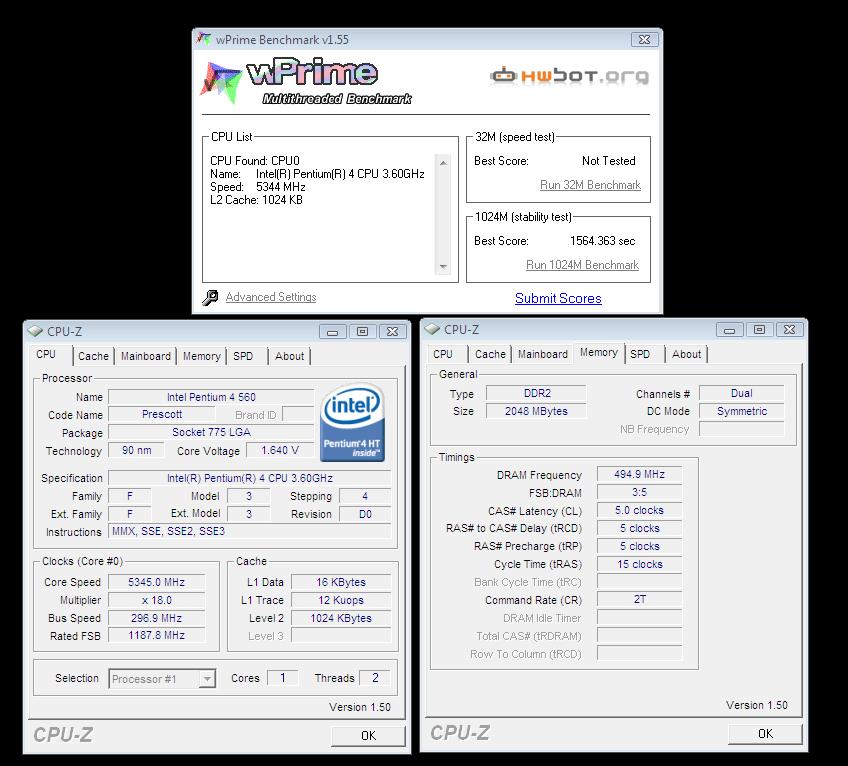Click the Size 2048 MBytes field
848x766 pixels.
click(x=536, y=411)
